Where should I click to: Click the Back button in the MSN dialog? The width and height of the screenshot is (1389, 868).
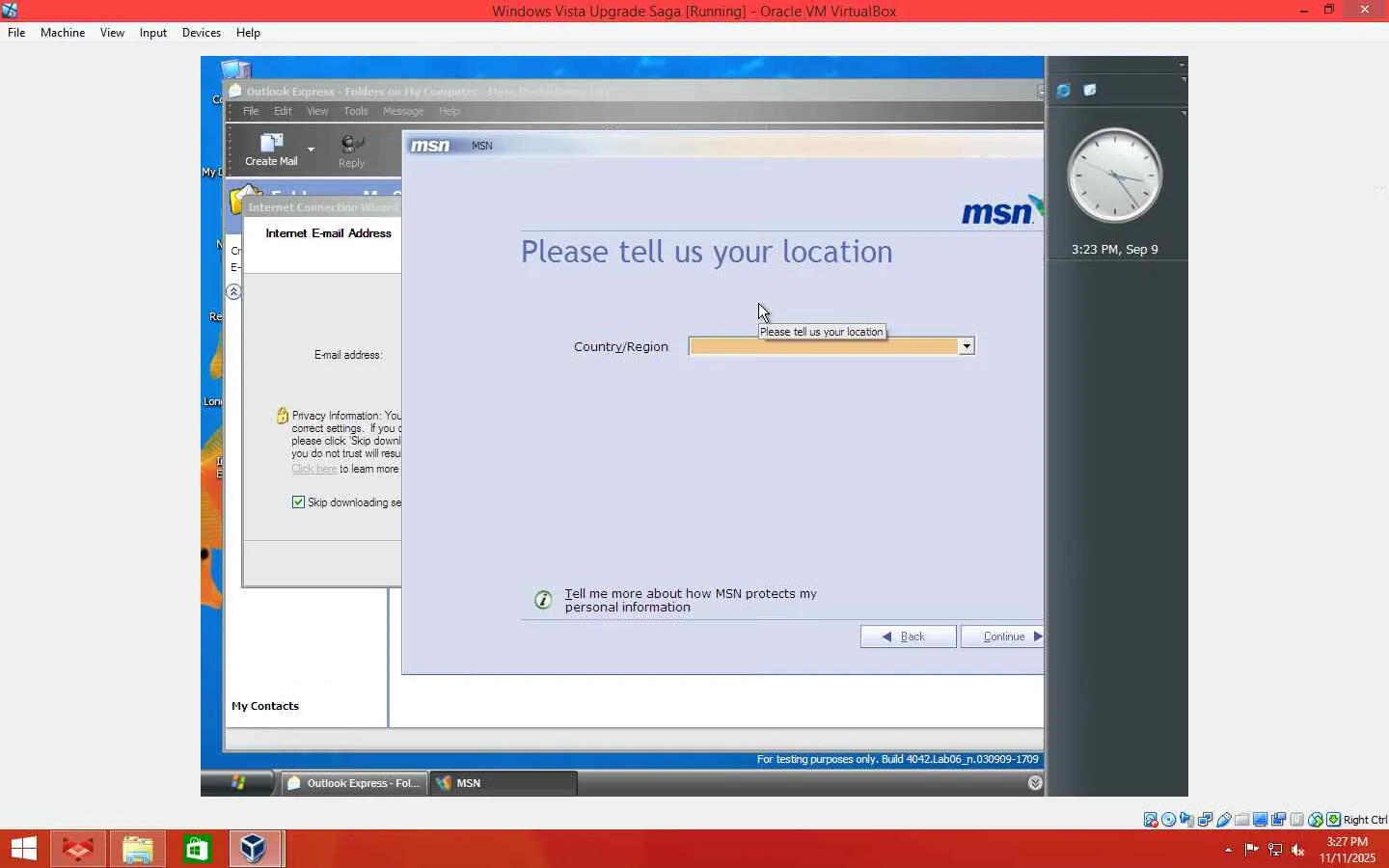908,637
